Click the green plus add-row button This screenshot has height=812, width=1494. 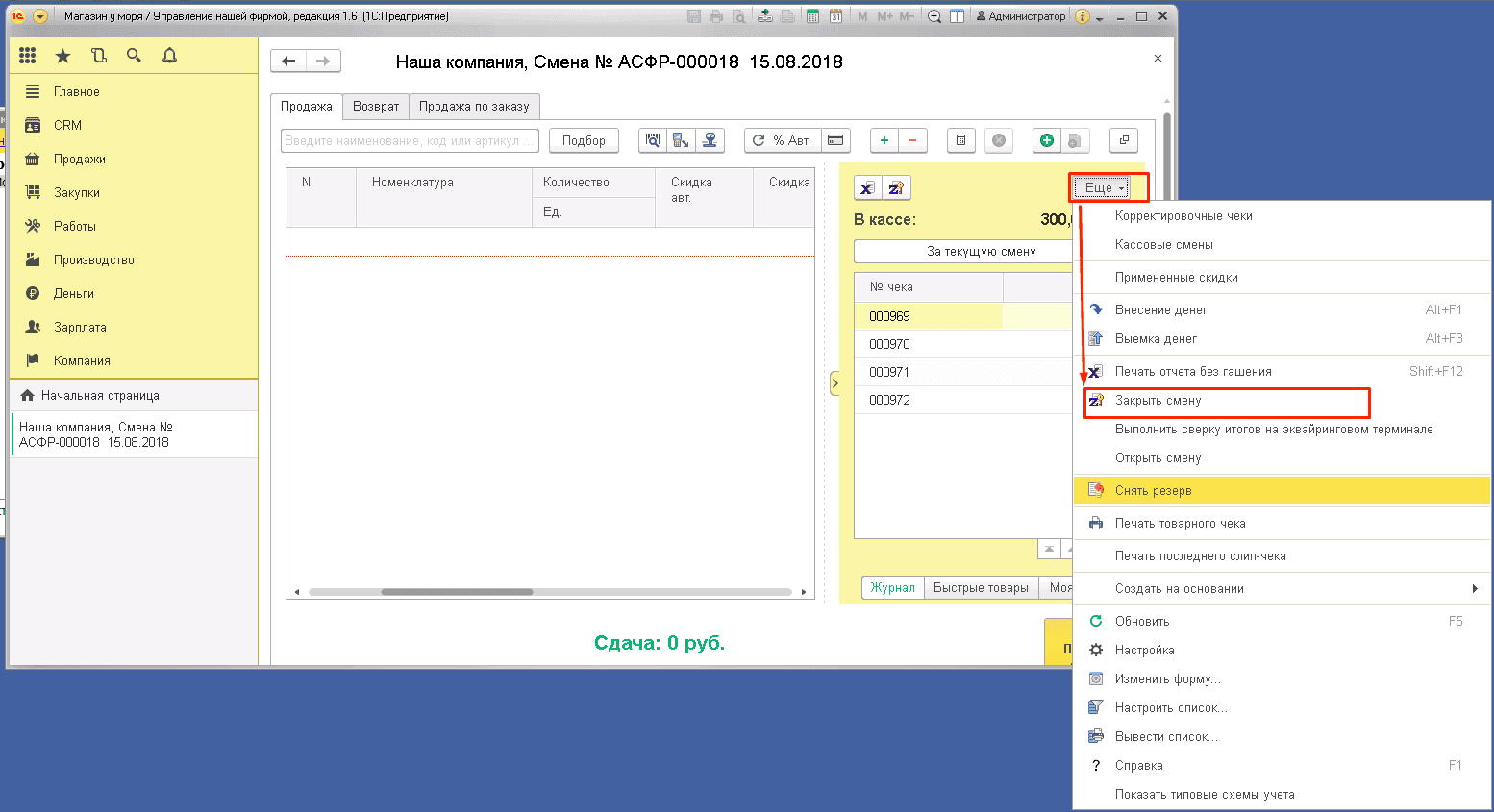884,140
